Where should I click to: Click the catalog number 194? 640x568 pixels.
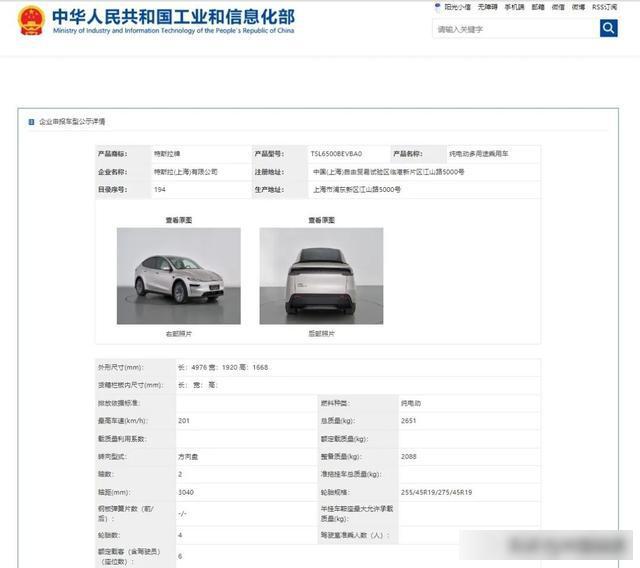click(x=160, y=189)
